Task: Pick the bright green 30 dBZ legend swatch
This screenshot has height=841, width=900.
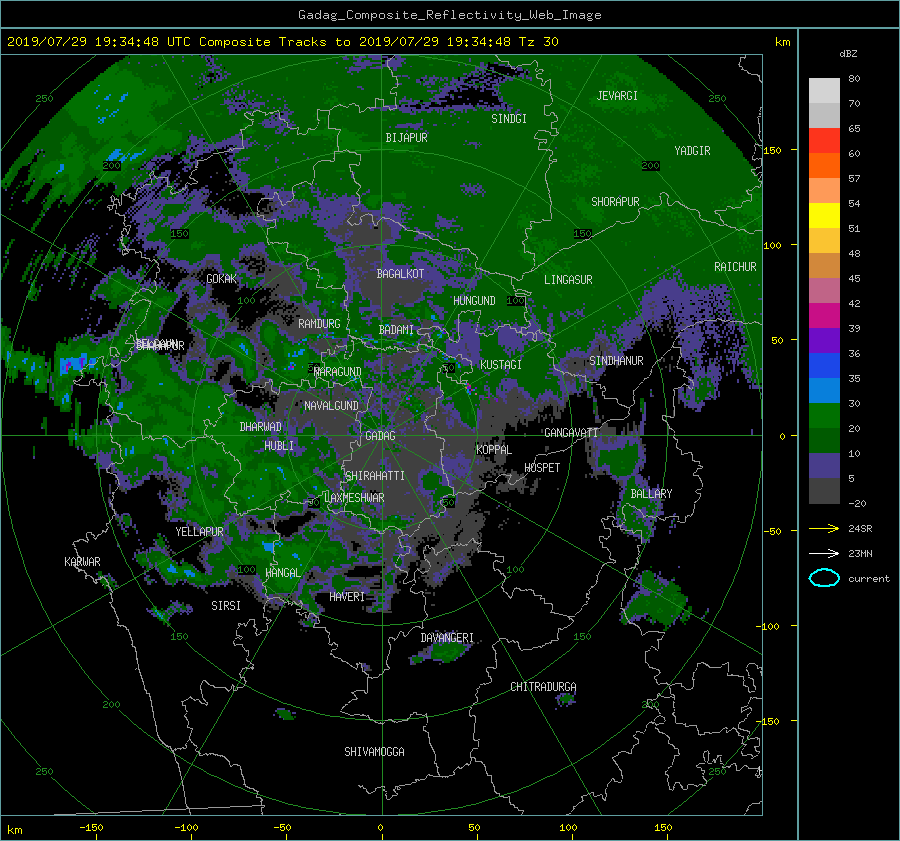Action: click(x=824, y=415)
